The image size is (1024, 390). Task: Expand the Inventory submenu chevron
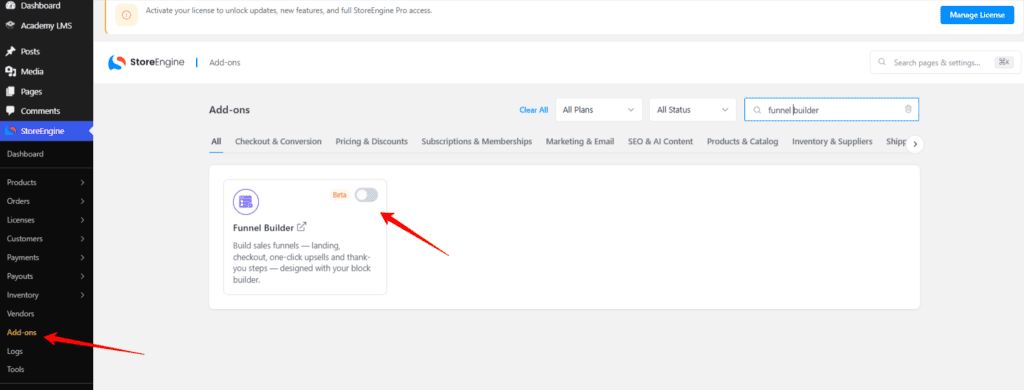82,295
